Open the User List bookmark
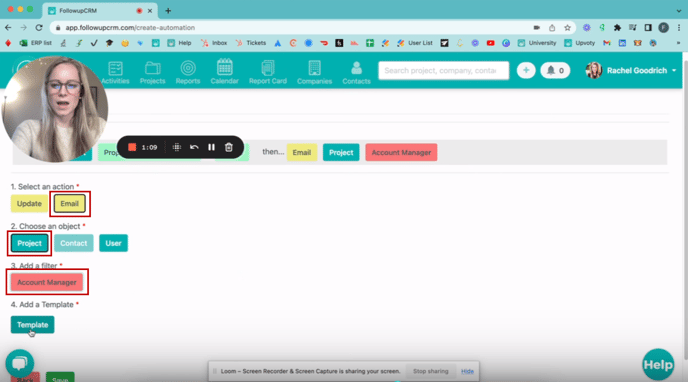This screenshot has width=688, height=382. [x=415, y=43]
